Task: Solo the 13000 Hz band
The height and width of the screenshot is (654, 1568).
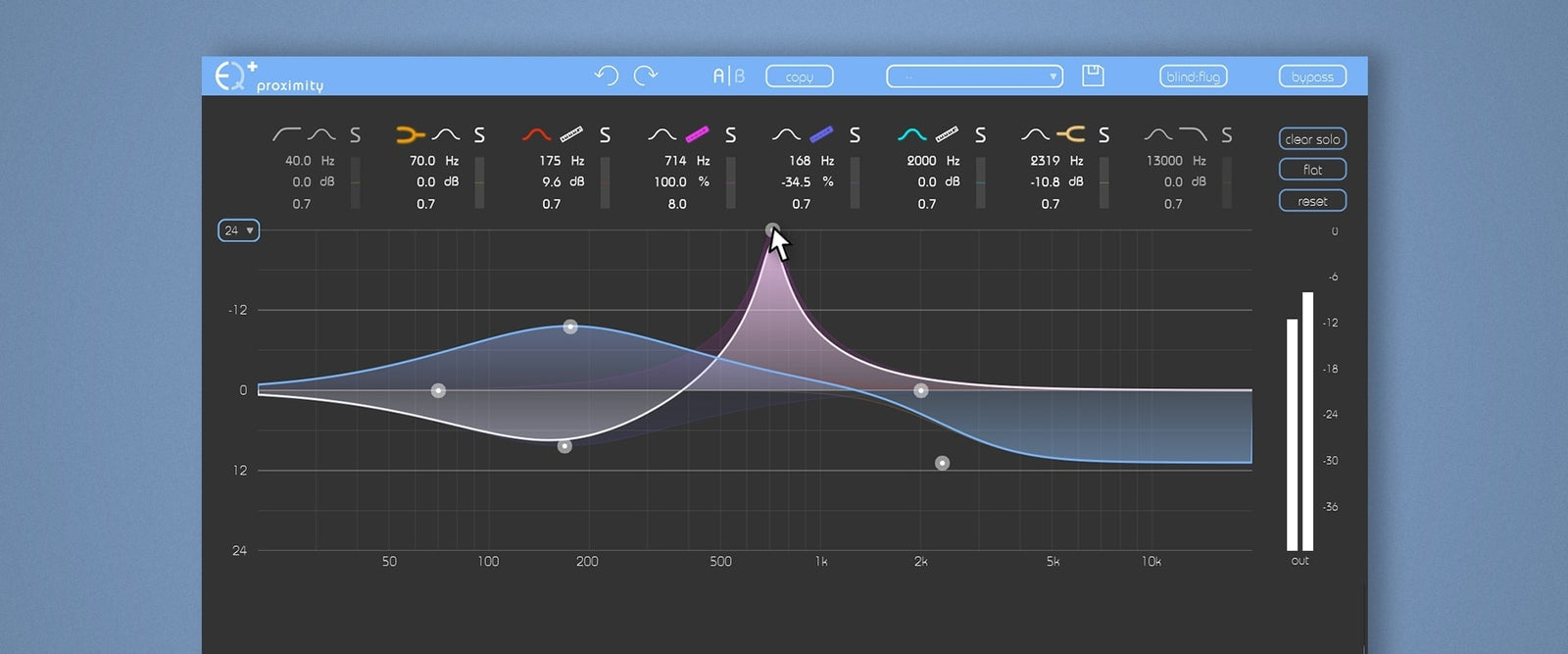Action: [1226, 135]
